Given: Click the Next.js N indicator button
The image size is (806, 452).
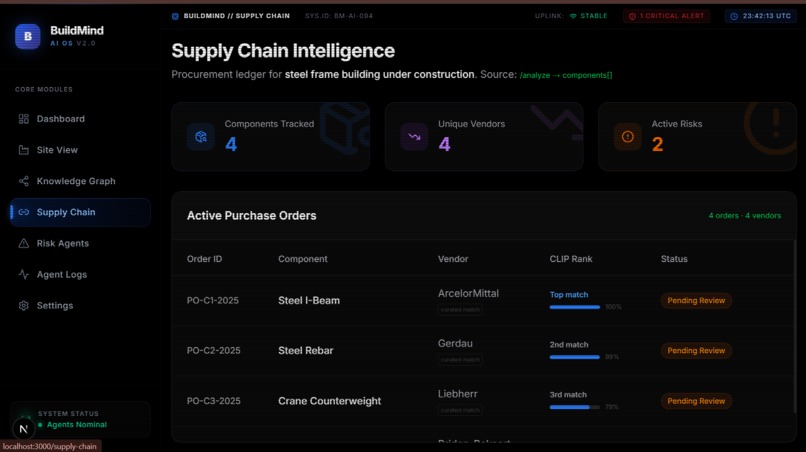Looking at the screenshot, I should coord(24,429).
